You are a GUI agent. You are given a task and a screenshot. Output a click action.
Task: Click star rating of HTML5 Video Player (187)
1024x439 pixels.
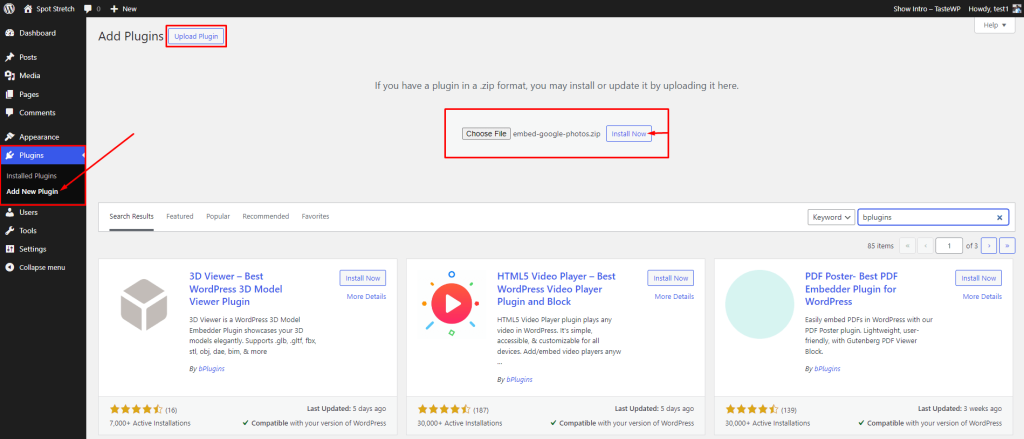(444, 410)
